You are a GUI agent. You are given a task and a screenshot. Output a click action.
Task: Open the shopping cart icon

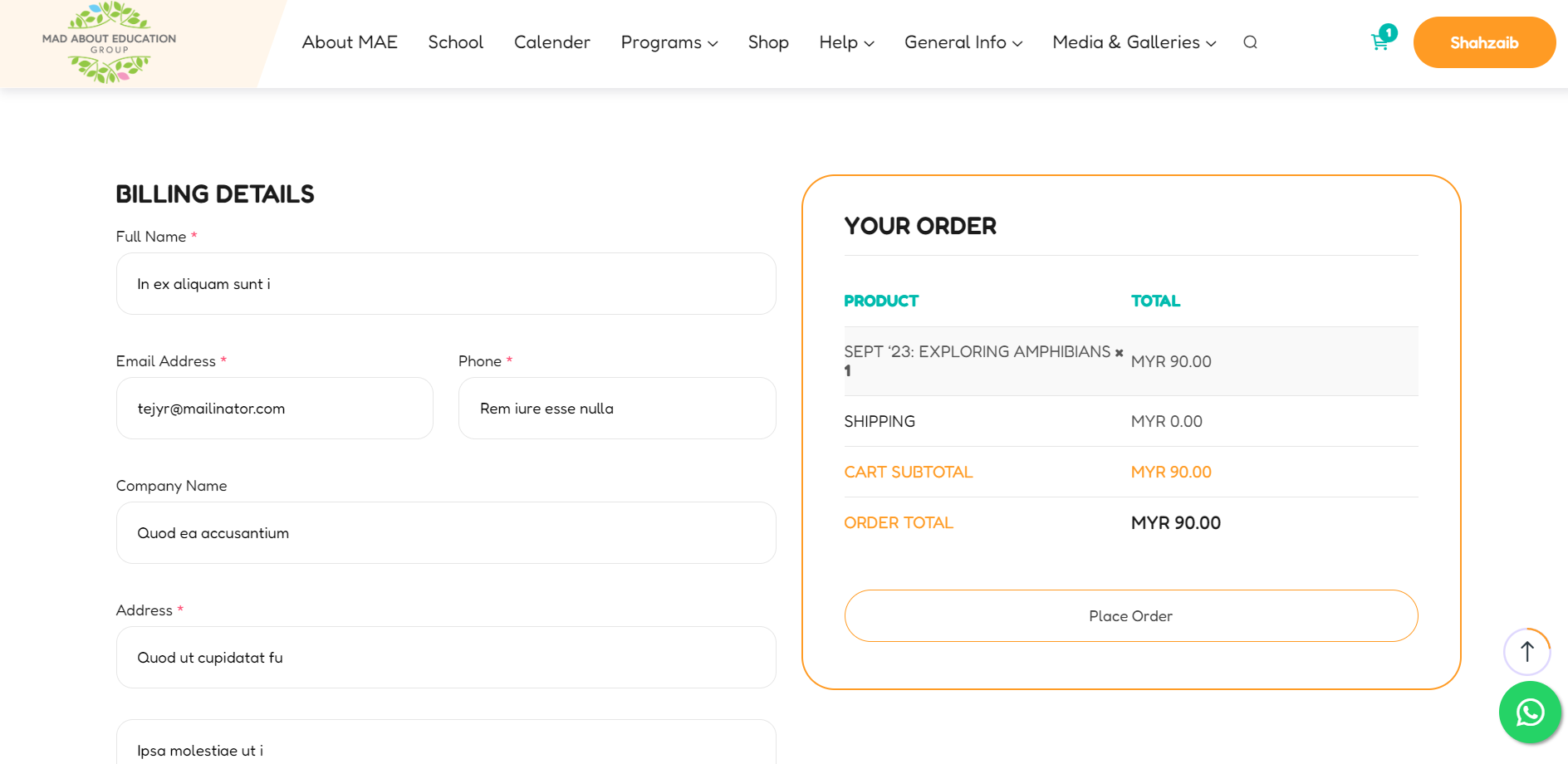point(1380,42)
